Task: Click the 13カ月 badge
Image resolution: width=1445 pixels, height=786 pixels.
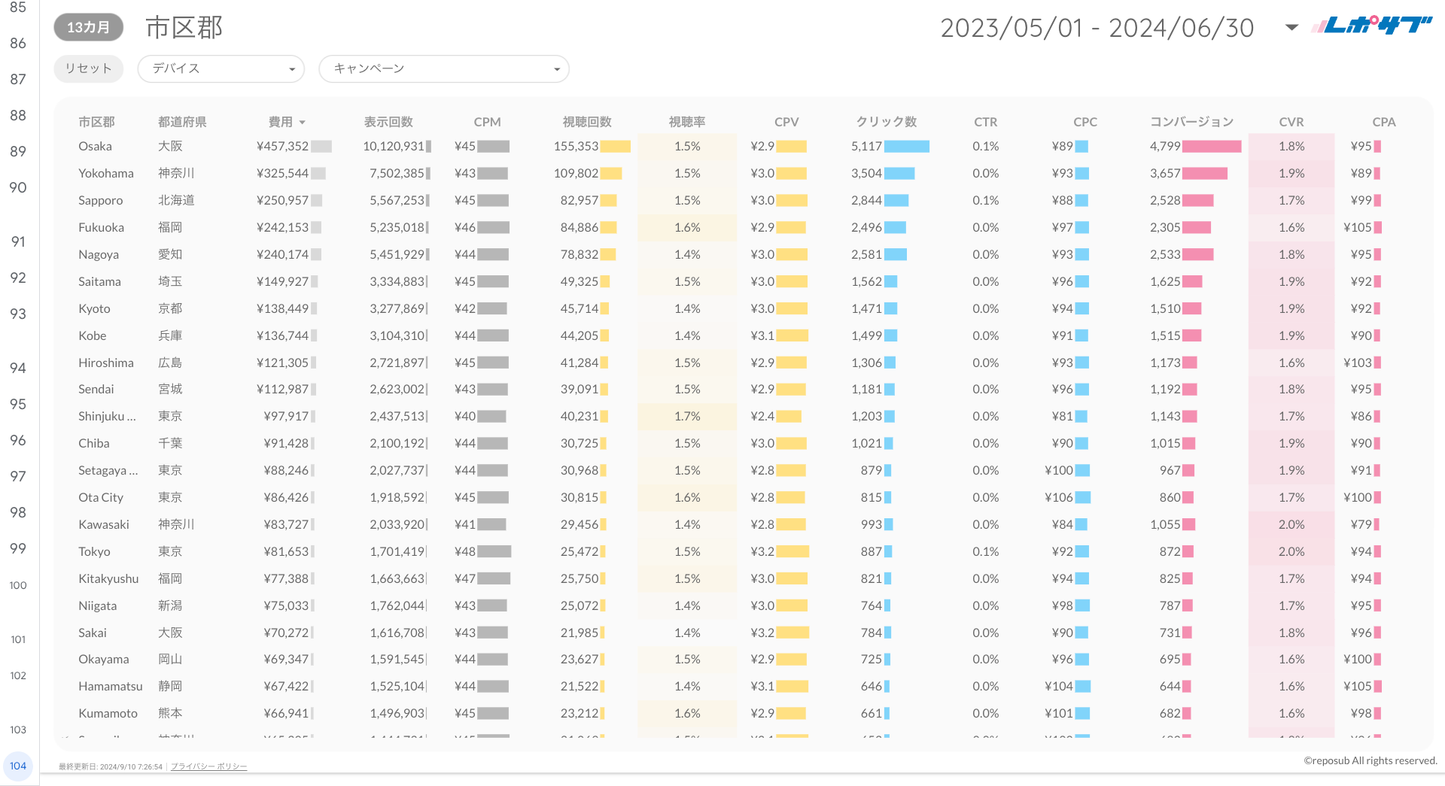Action: click(x=88, y=28)
